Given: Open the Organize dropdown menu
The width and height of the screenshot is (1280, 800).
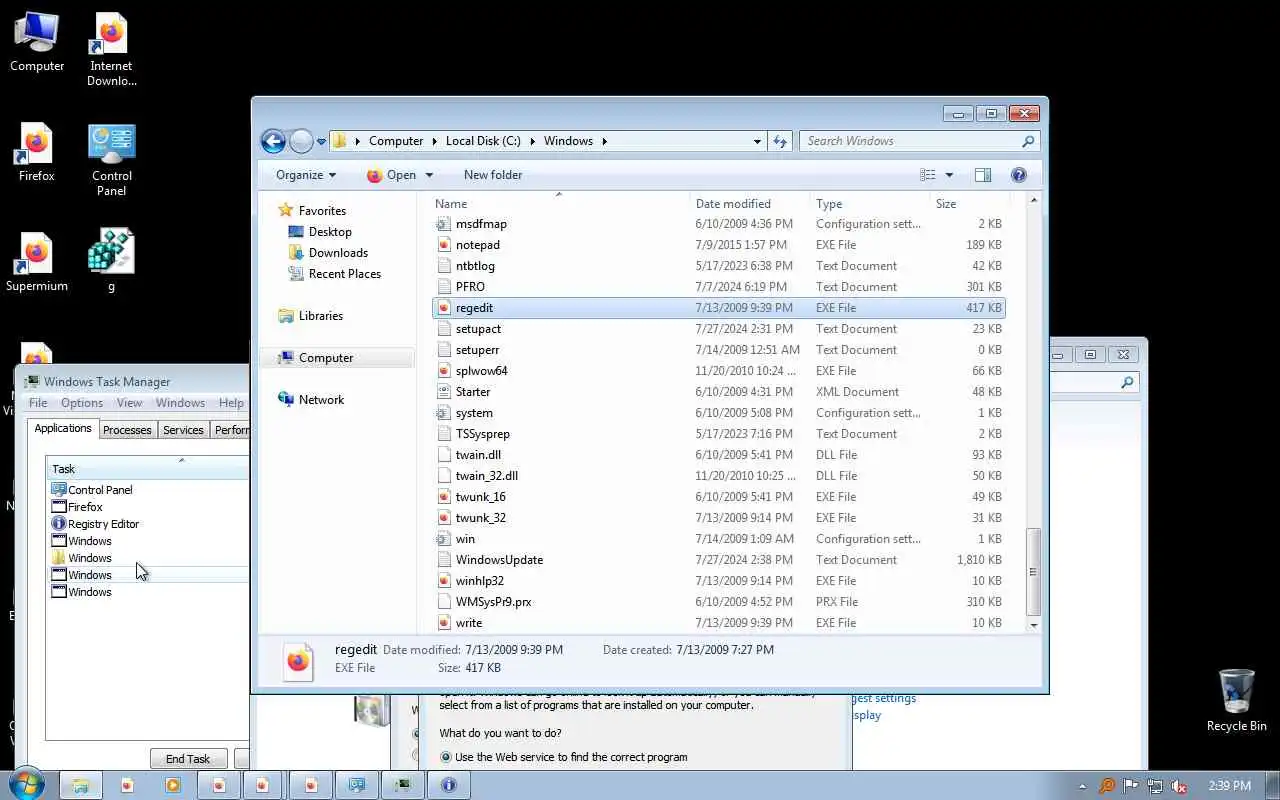Looking at the screenshot, I should (306, 175).
